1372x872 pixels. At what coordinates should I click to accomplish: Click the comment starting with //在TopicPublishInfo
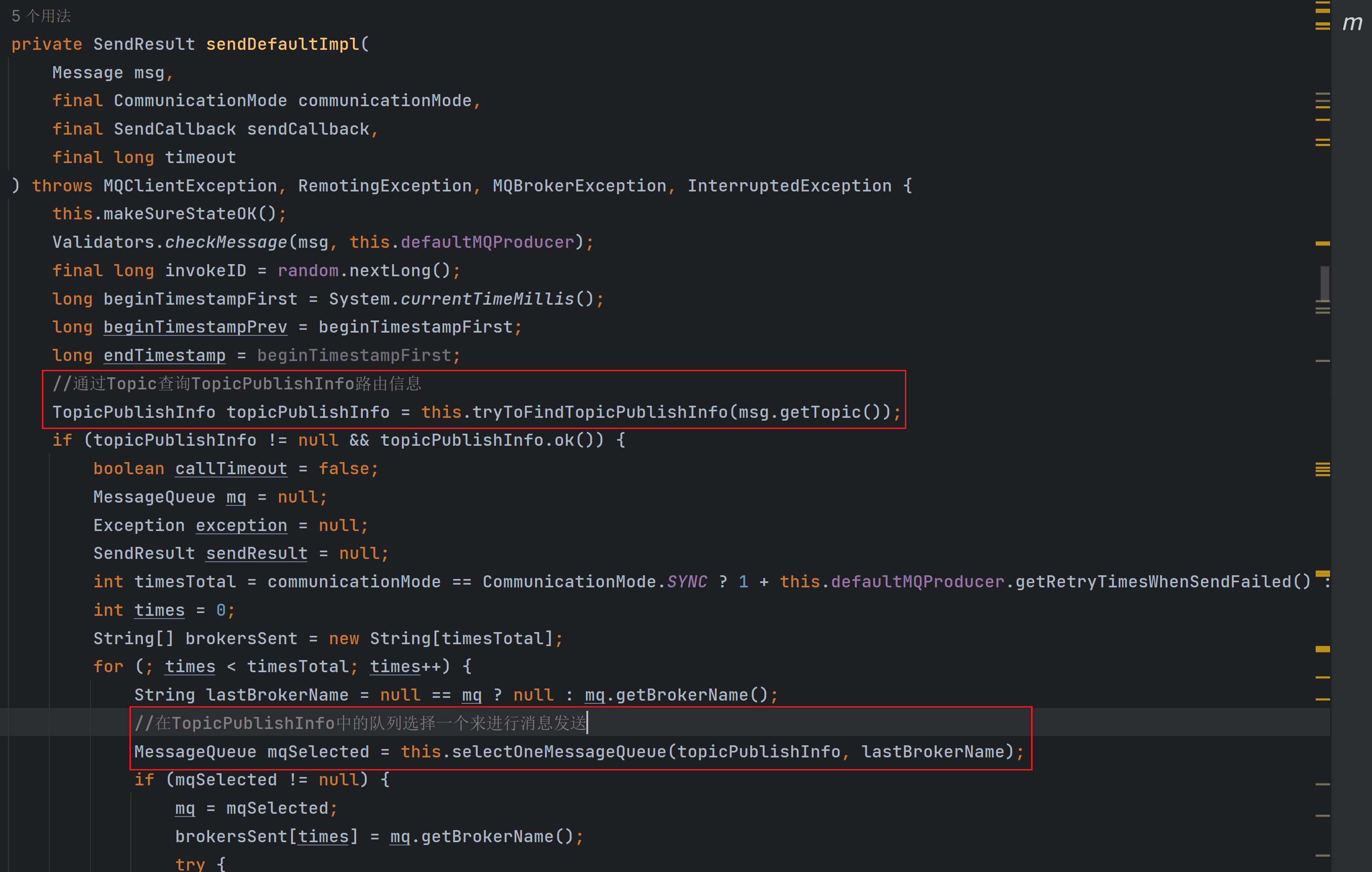click(360, 723)
